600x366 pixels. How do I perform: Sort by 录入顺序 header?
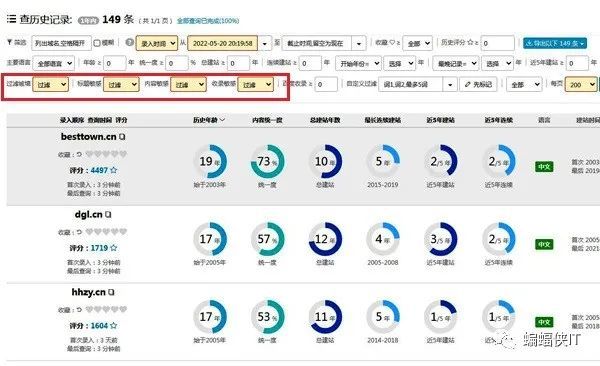click(x=72, y=120)
